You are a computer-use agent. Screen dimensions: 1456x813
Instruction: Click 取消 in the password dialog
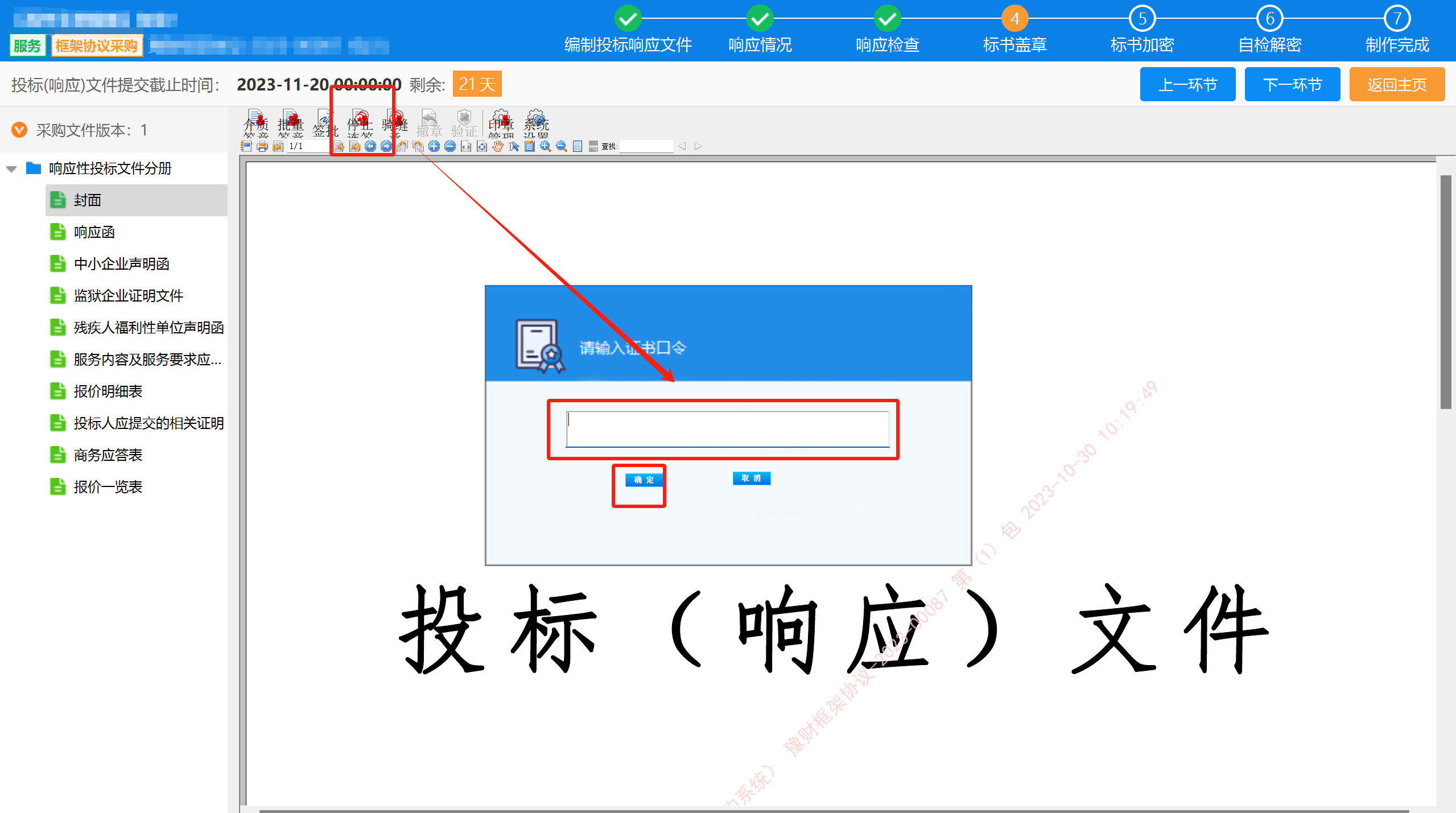[752, 478]
